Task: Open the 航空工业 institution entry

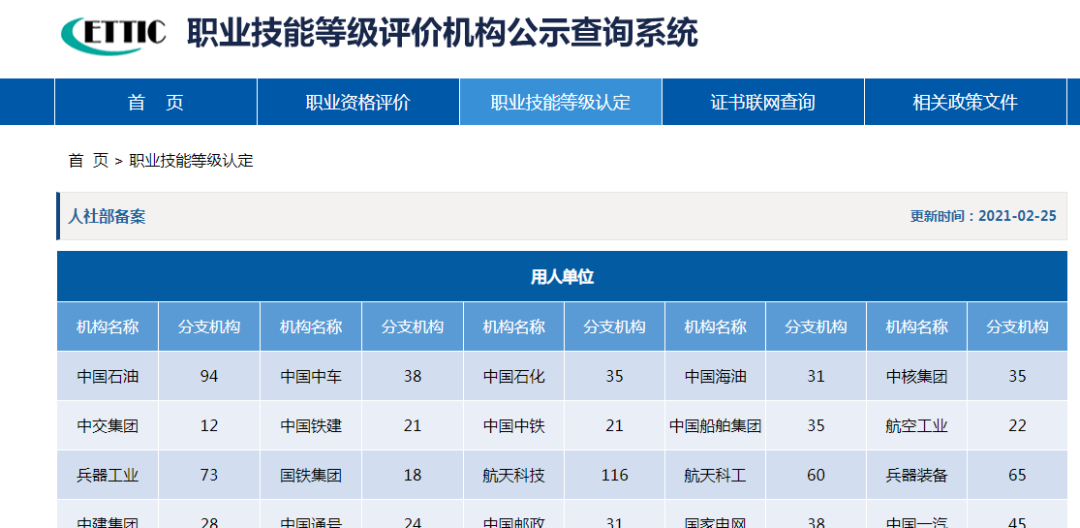Action: click(917, 426)
